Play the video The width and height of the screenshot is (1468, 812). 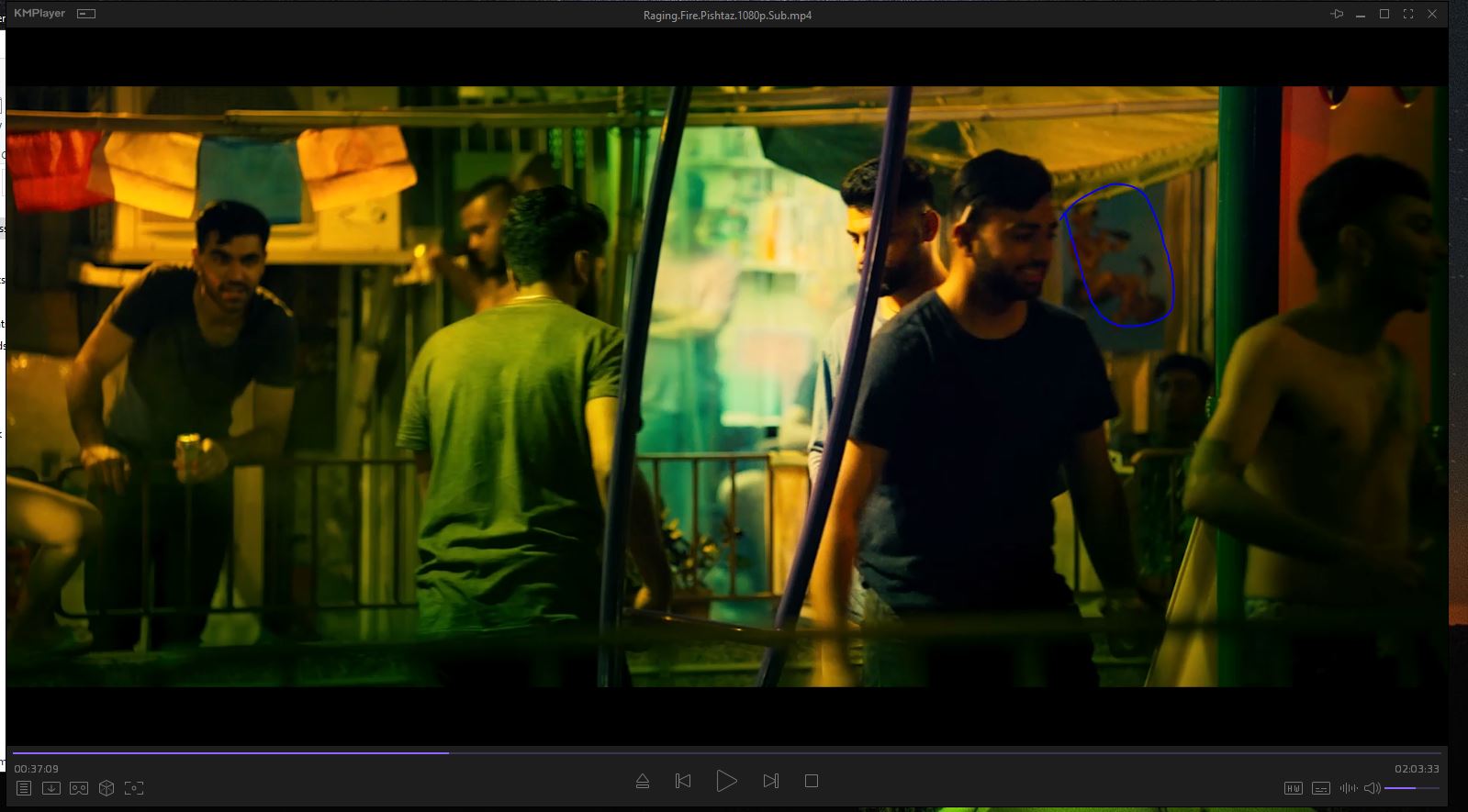coord(726,781)
